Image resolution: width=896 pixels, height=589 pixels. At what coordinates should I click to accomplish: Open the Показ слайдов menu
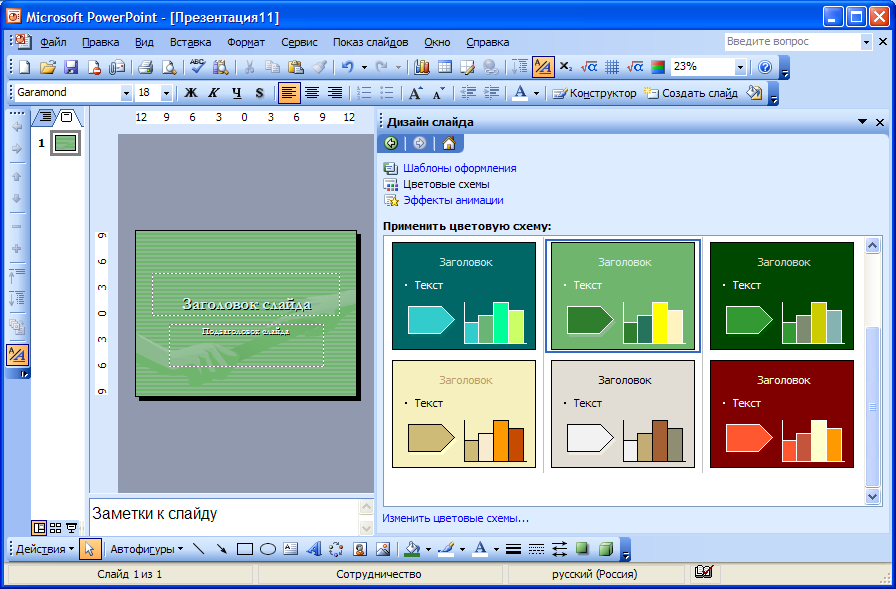(x=370, y=42)
